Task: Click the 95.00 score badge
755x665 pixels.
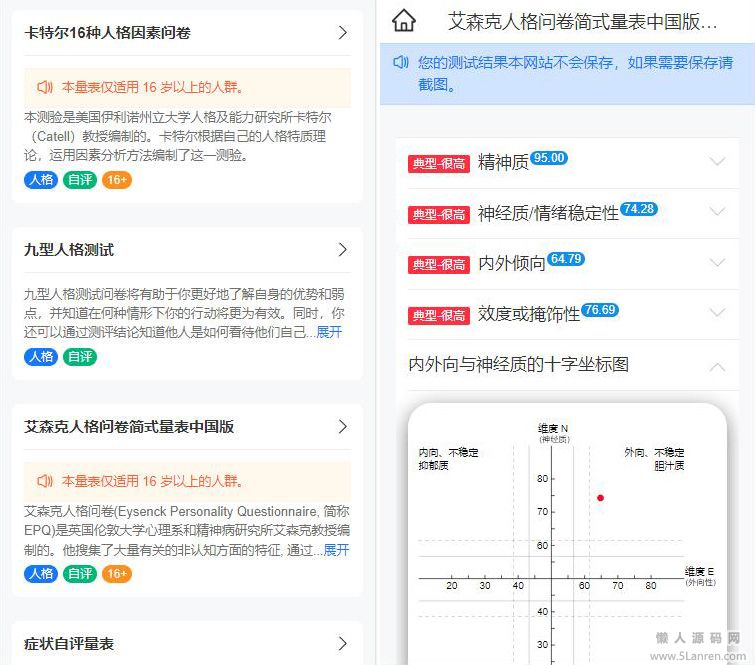Action: [549, 158]
